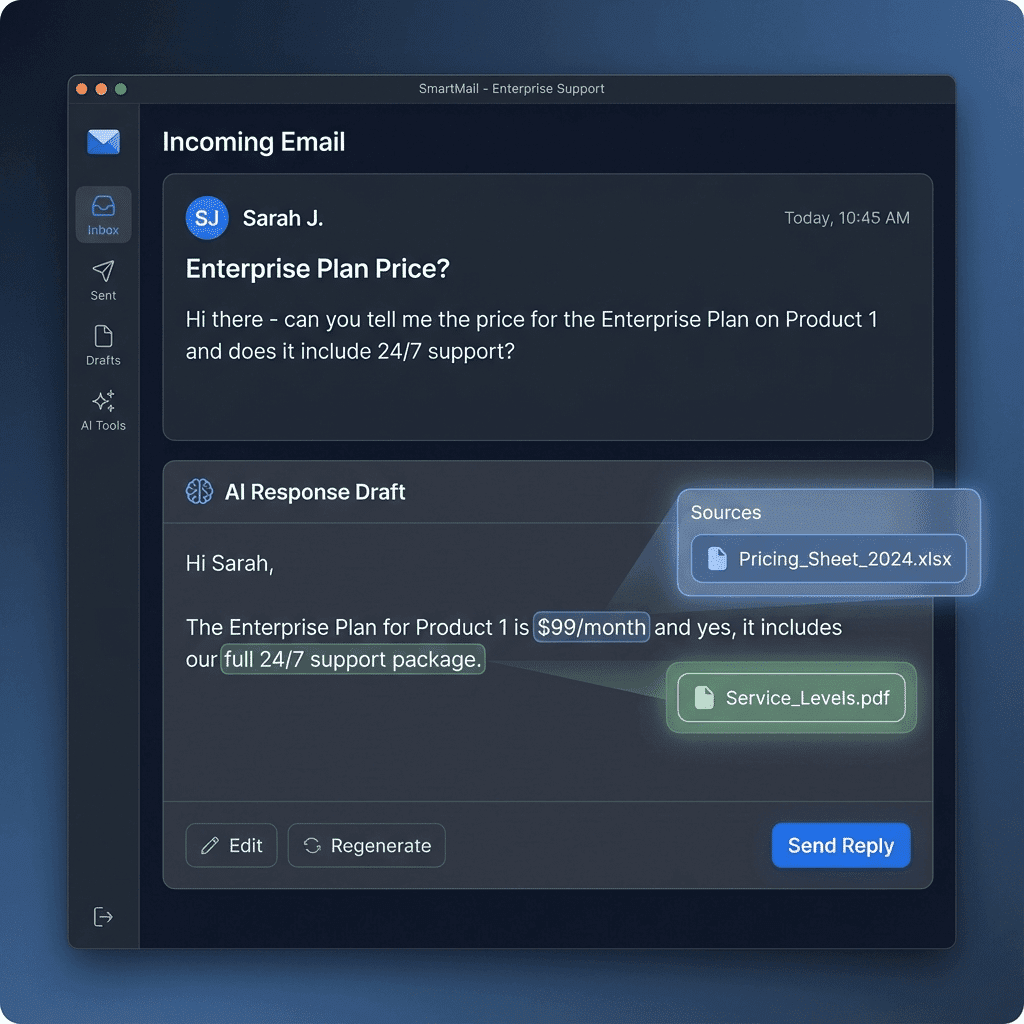Click the Edit button

pyautogui.click(x=232, y=846)
